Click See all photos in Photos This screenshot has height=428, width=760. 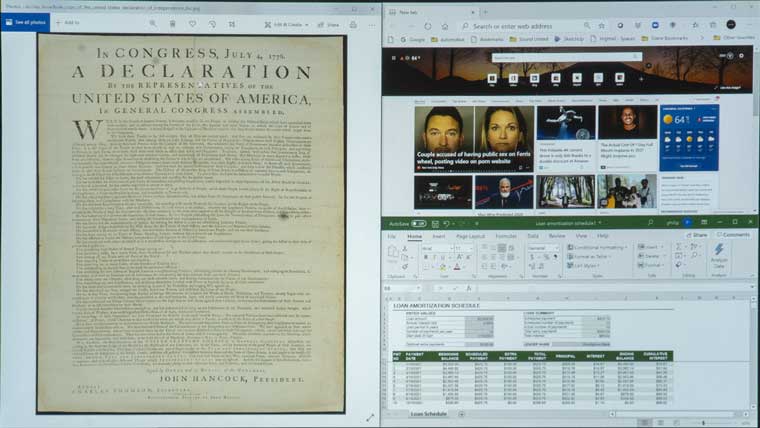click(x=25, y=22)
